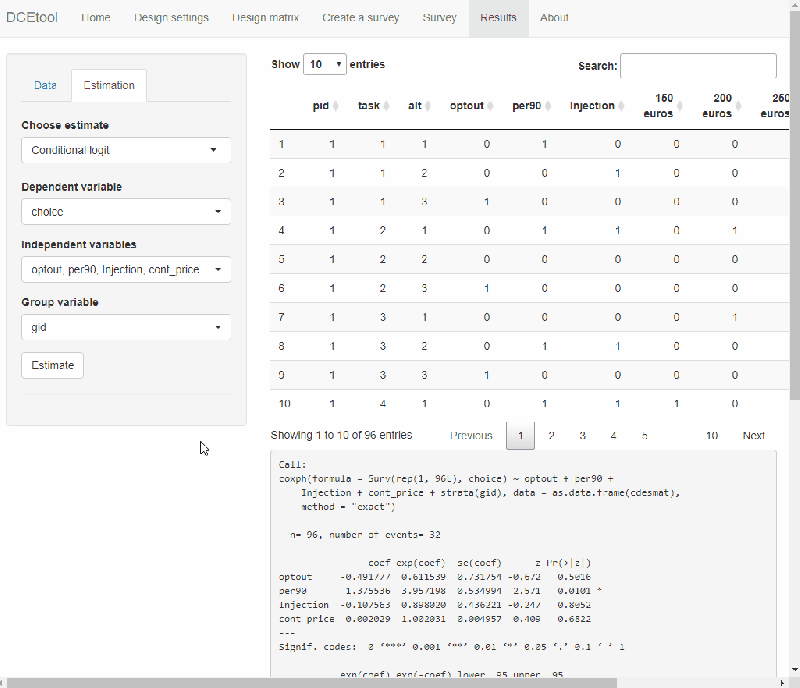
Task: Sort table by 150 euros column arrows
Action: click(680, 106)
